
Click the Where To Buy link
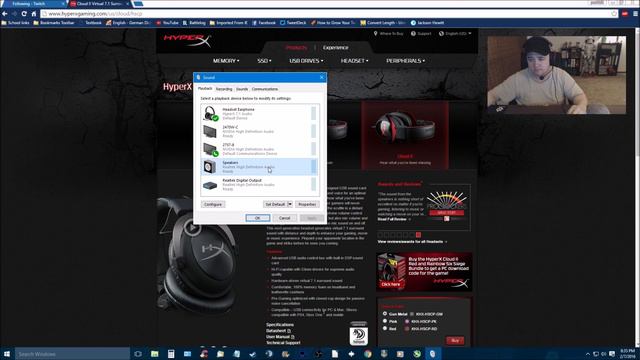[x=389, y=33]
